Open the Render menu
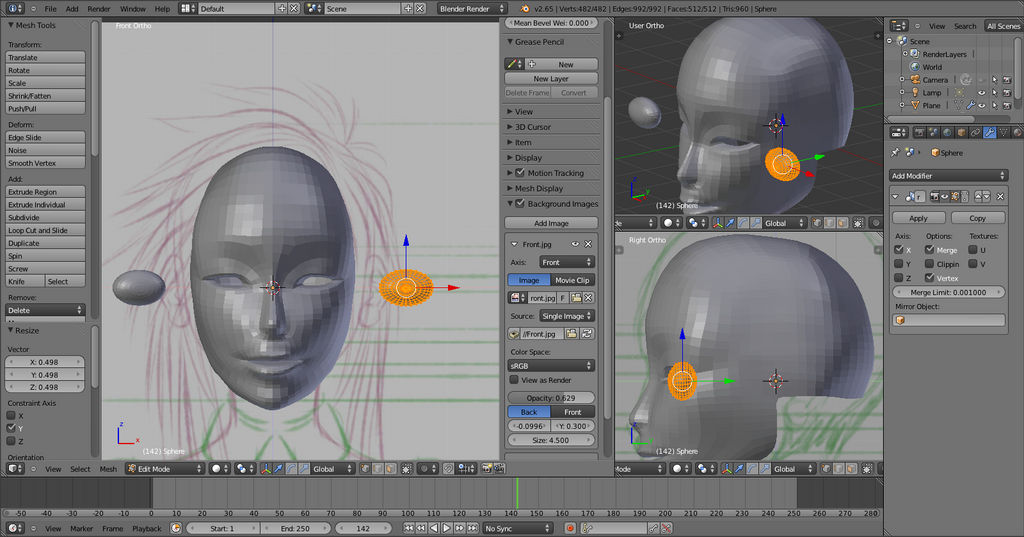 pyautogui.click(x=99, y=8)
